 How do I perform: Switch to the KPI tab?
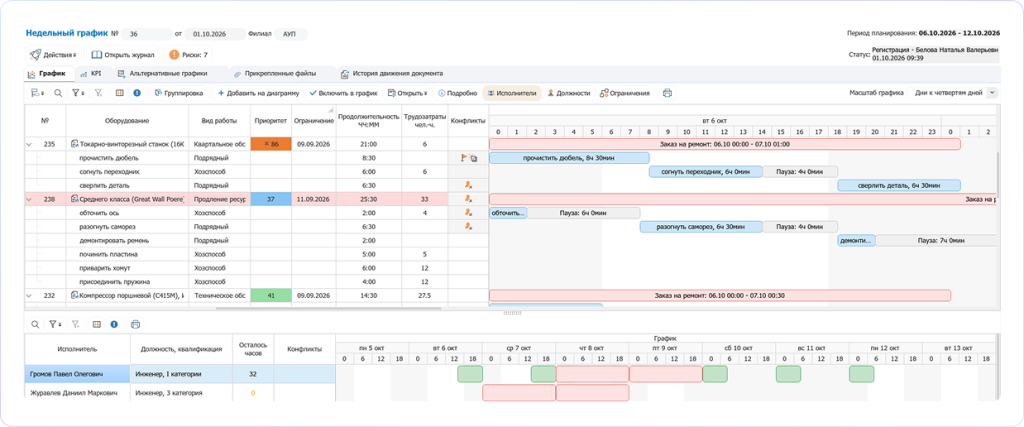click(91, 74)
